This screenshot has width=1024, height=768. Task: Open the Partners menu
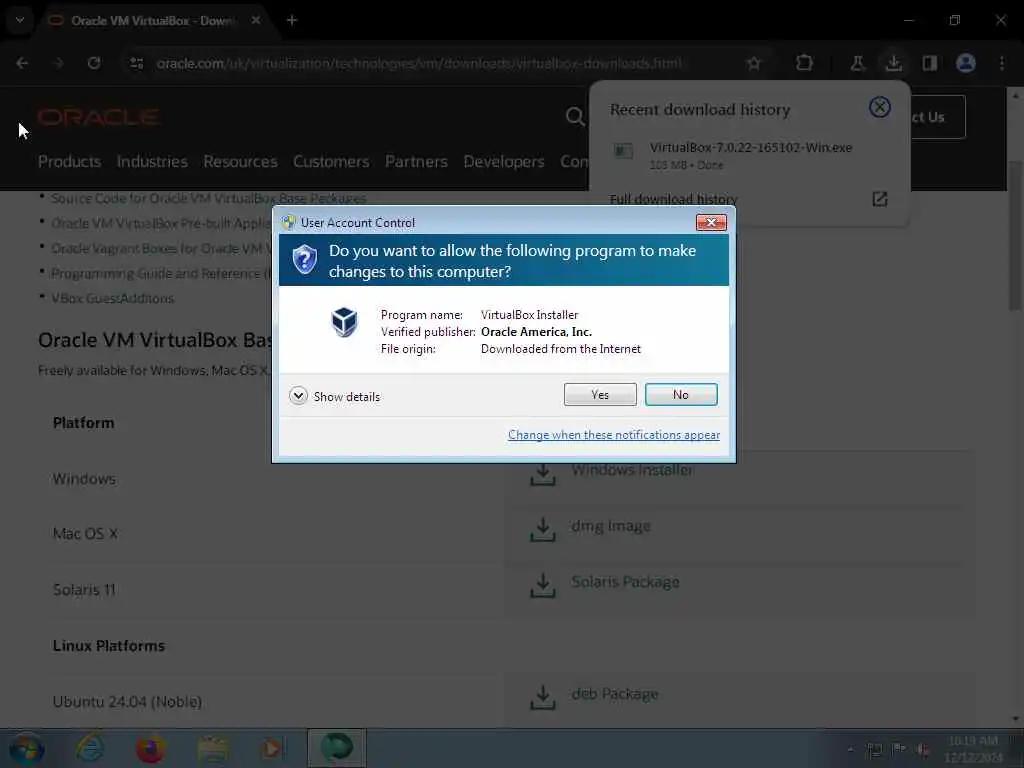(x=416, y=161)
